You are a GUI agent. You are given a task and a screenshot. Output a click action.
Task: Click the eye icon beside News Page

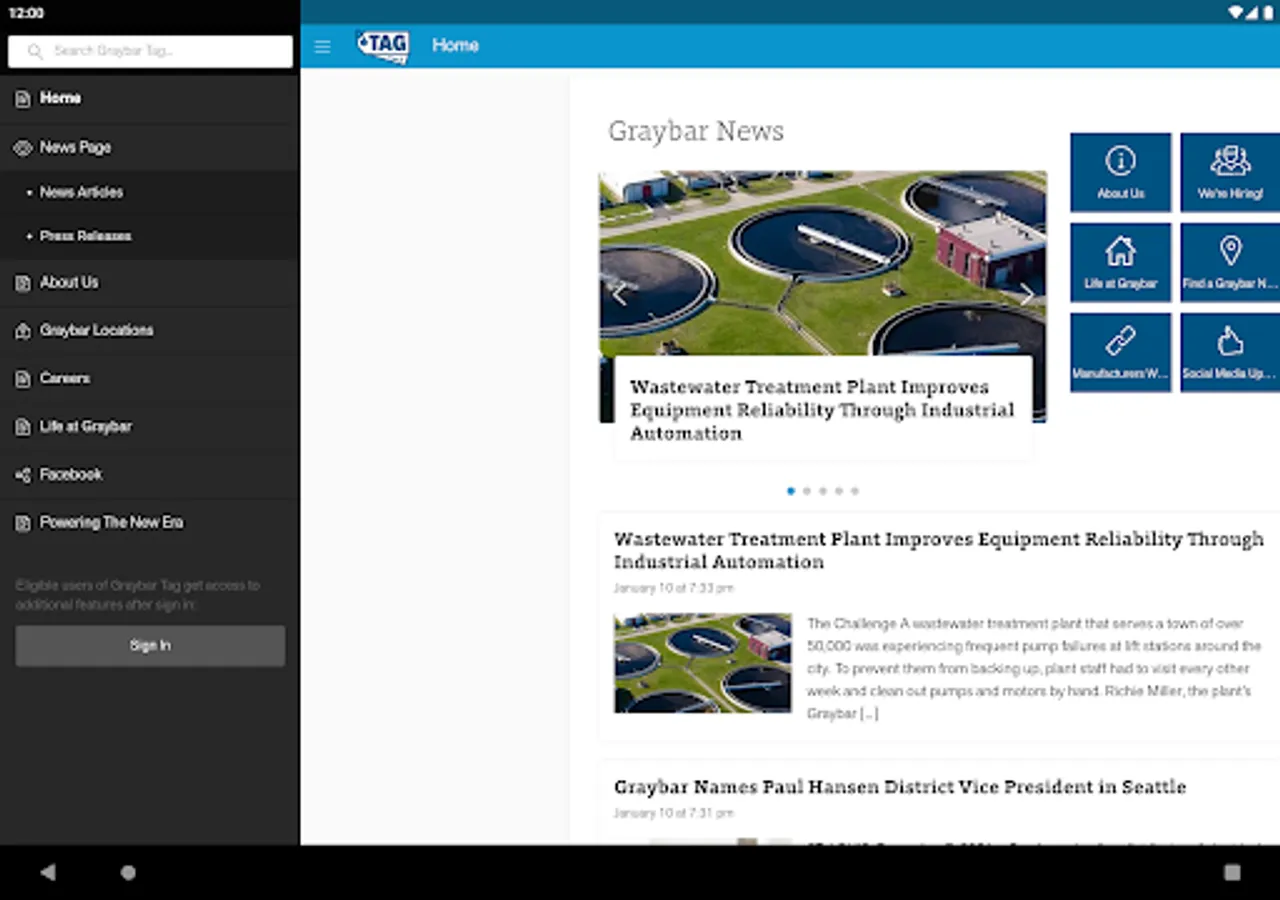click(23, 148)
